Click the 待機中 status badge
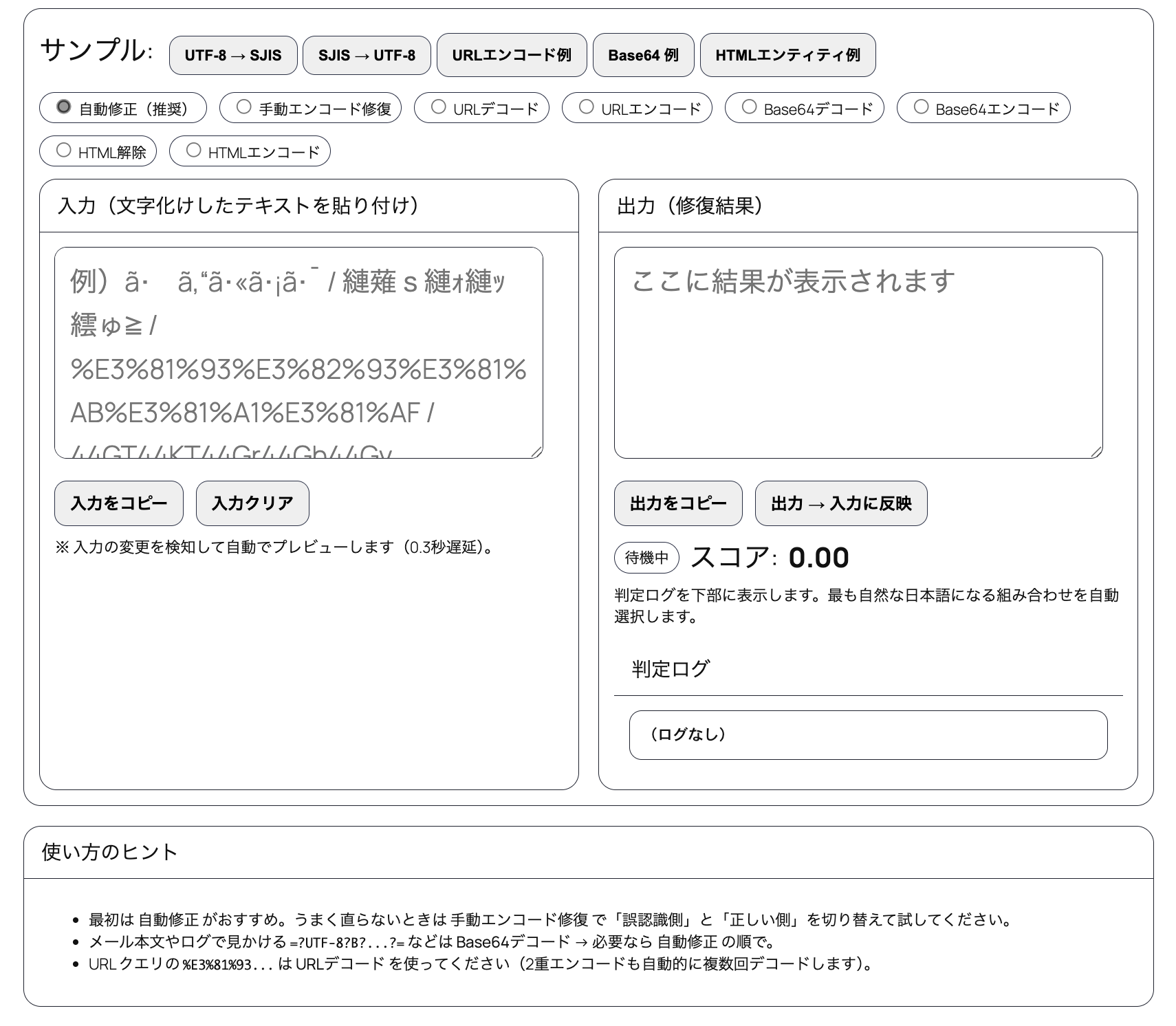Image resolution: width=1176 pixels, height=1026 pixels. pyautogui.click(x=646, y=558)
